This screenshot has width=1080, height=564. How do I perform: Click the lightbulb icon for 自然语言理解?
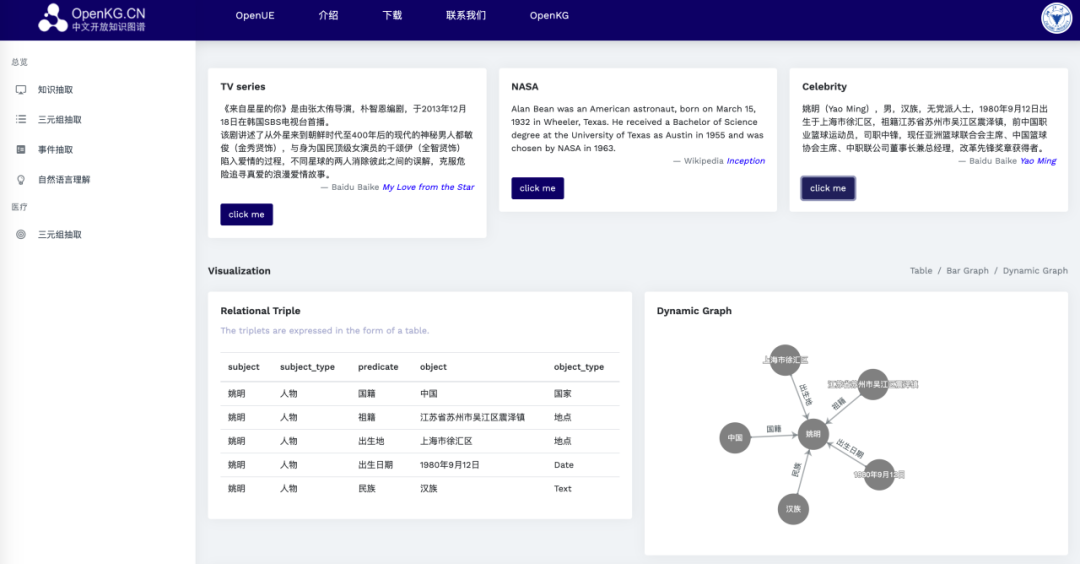[x=21, y=180]
